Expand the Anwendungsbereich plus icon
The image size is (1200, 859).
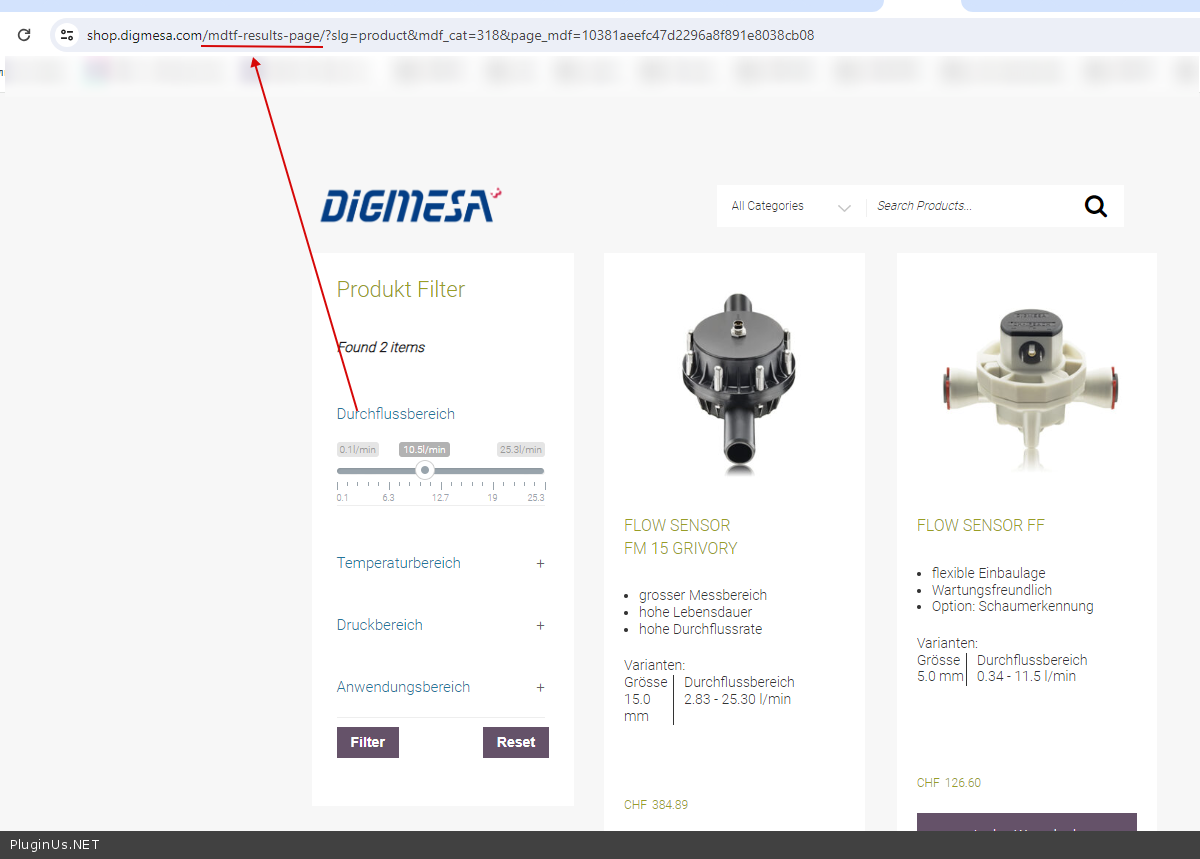point(540,688)
